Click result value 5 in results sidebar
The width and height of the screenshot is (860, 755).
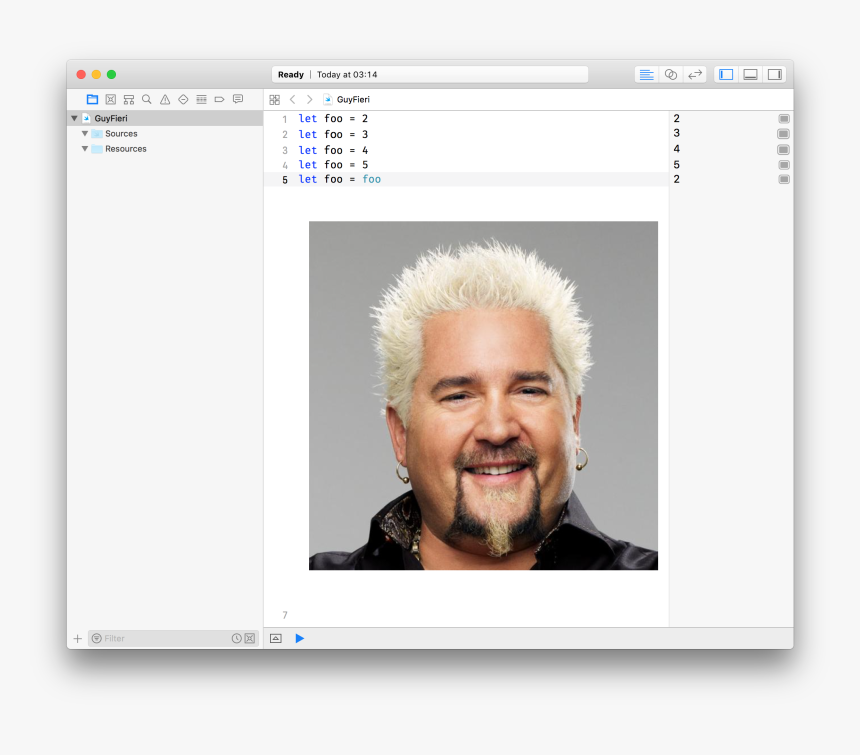point(677,165)
